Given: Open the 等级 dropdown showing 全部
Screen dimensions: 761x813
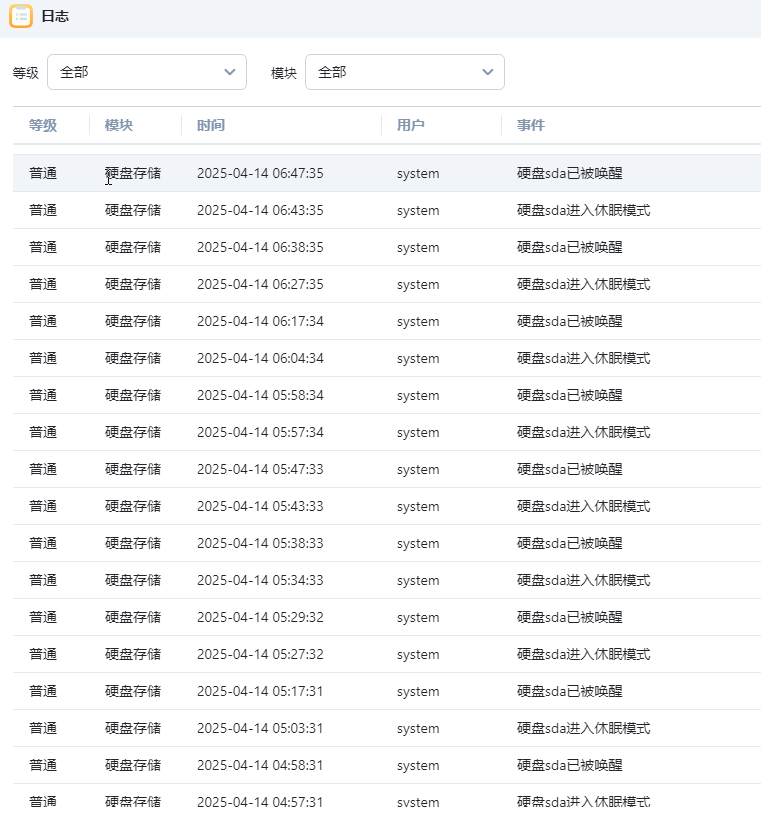Looking at the screenshot, I should point(147,72).
